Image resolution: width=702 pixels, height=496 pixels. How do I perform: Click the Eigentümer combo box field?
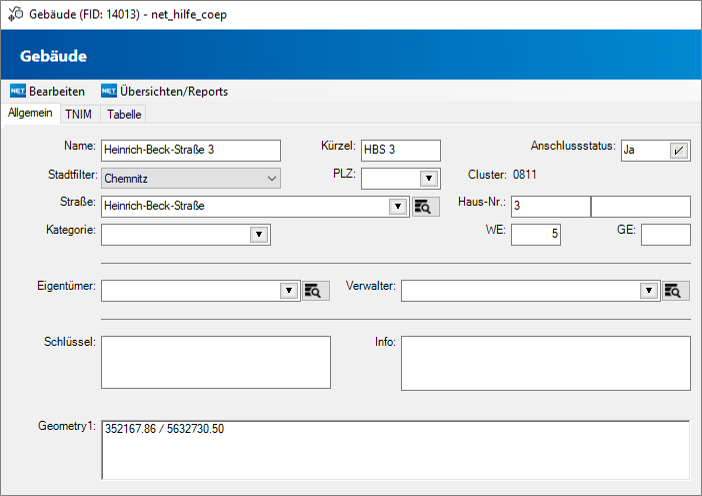click(201, 291)
